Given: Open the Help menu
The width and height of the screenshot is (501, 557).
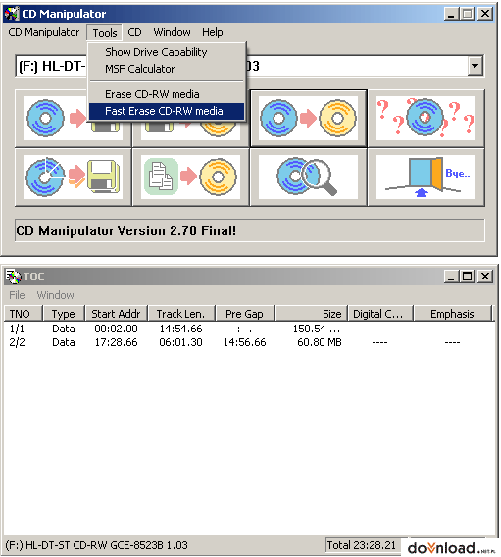Looking at the screenshot, I should [212, 32].
